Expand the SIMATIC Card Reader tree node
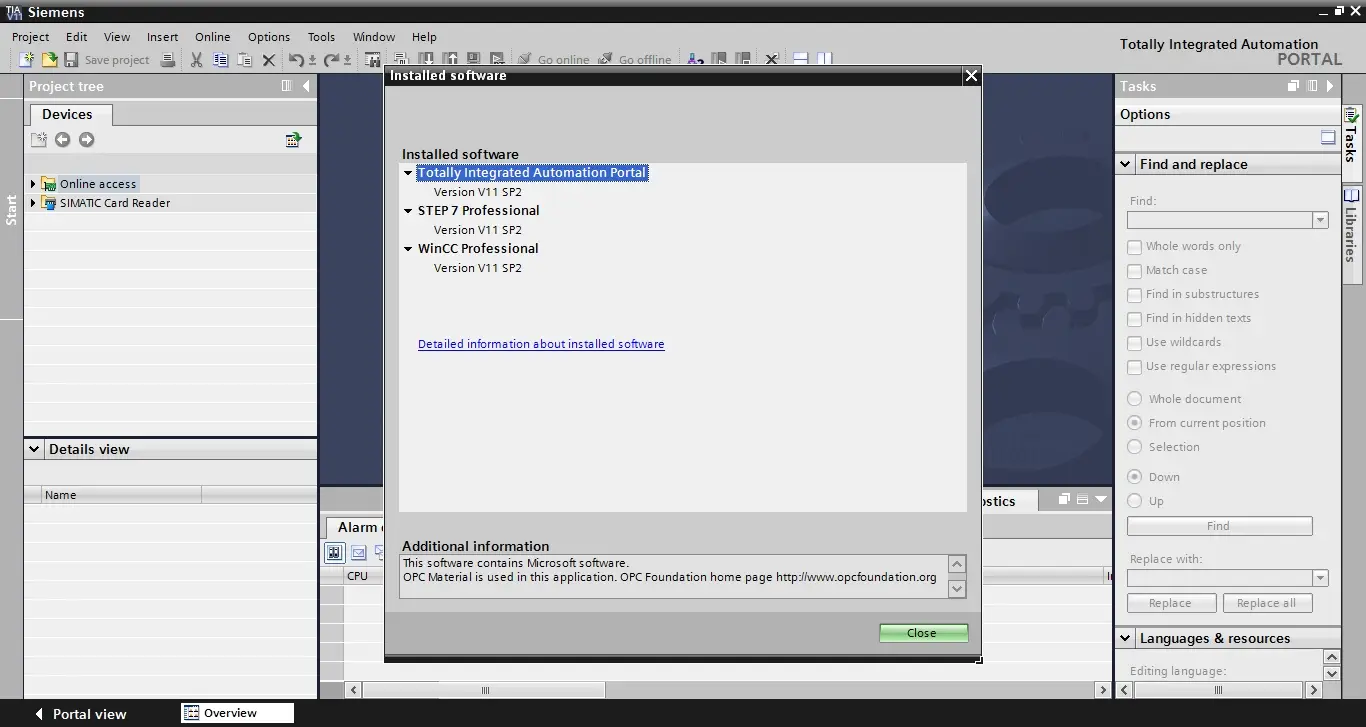This screenshot has height=727, width=1366. tap(33, 203)
